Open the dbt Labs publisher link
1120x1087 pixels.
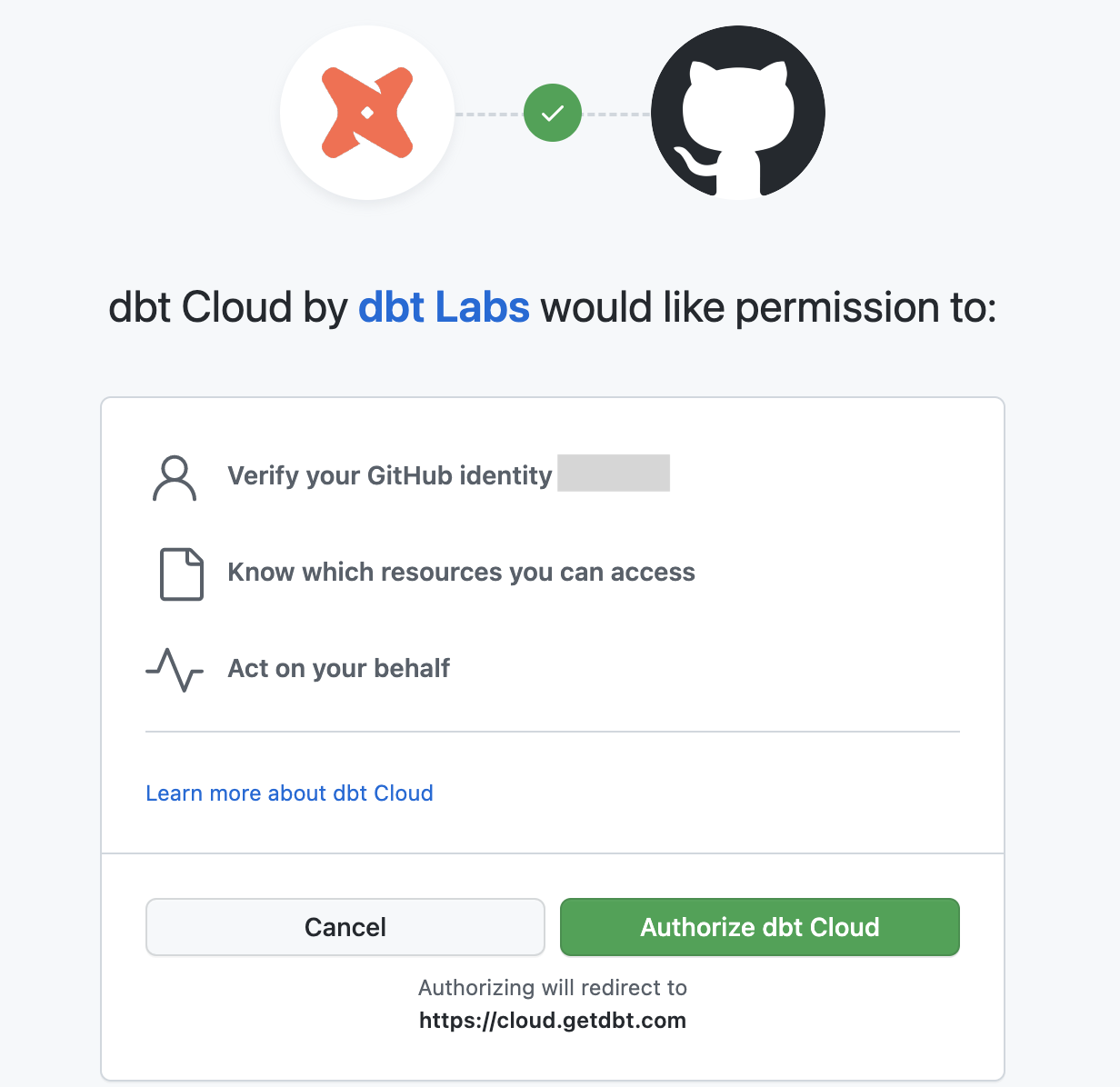pyautogui.click(x=444, y=307)
